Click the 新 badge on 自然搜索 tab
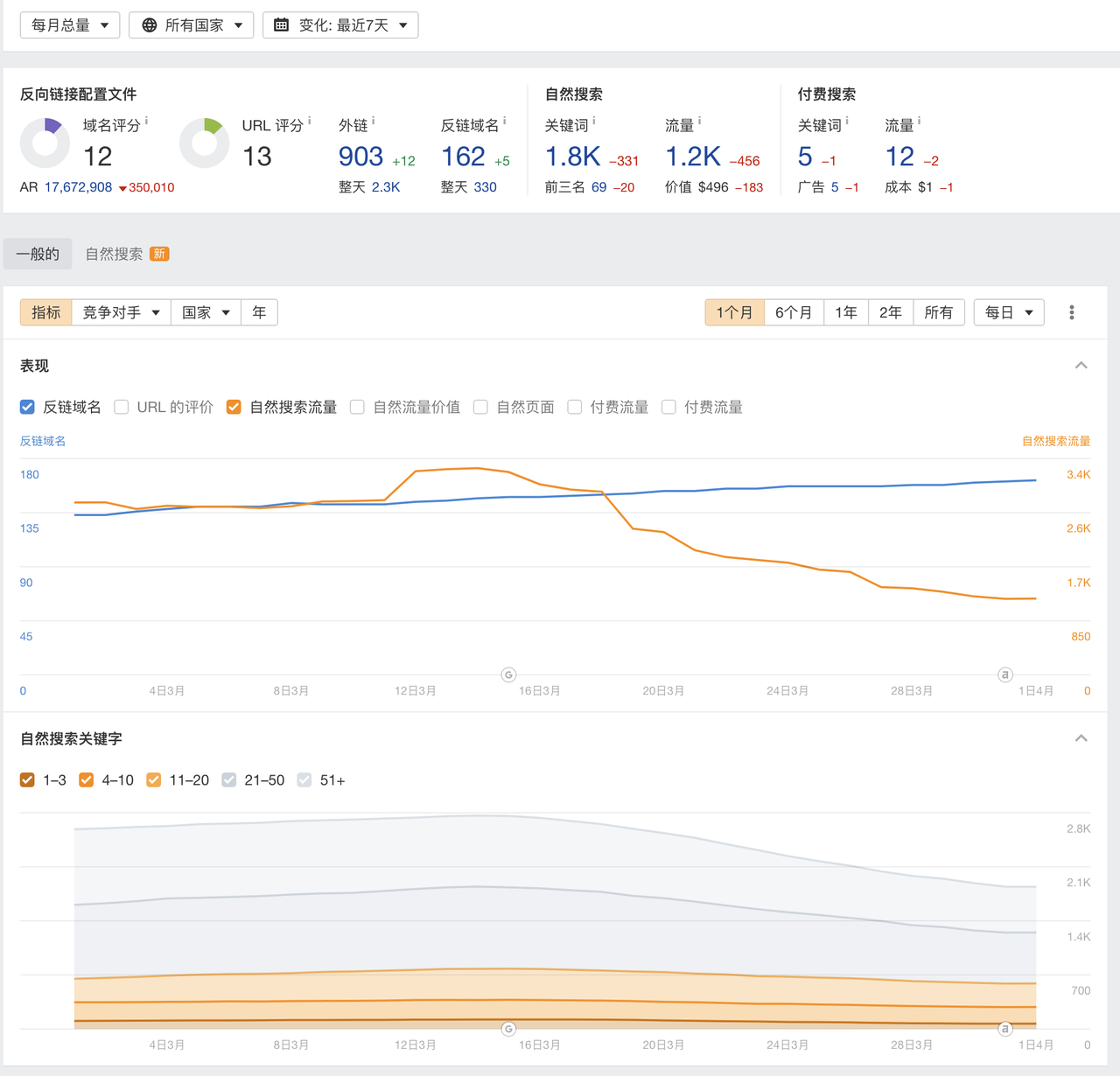 click(x=159, y=254)
